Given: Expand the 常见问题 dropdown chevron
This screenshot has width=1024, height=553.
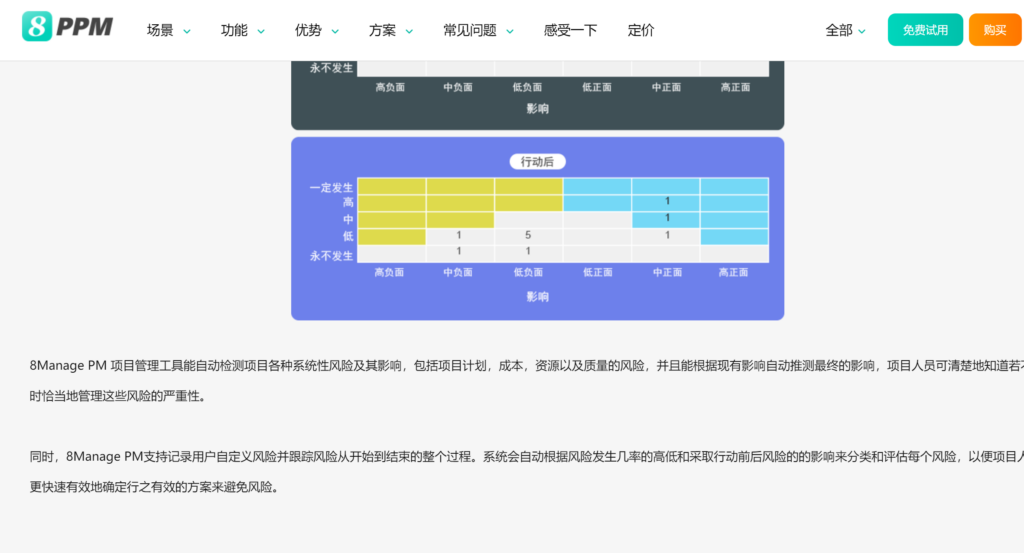Looking at the screenshot, I should pos(510,32).
